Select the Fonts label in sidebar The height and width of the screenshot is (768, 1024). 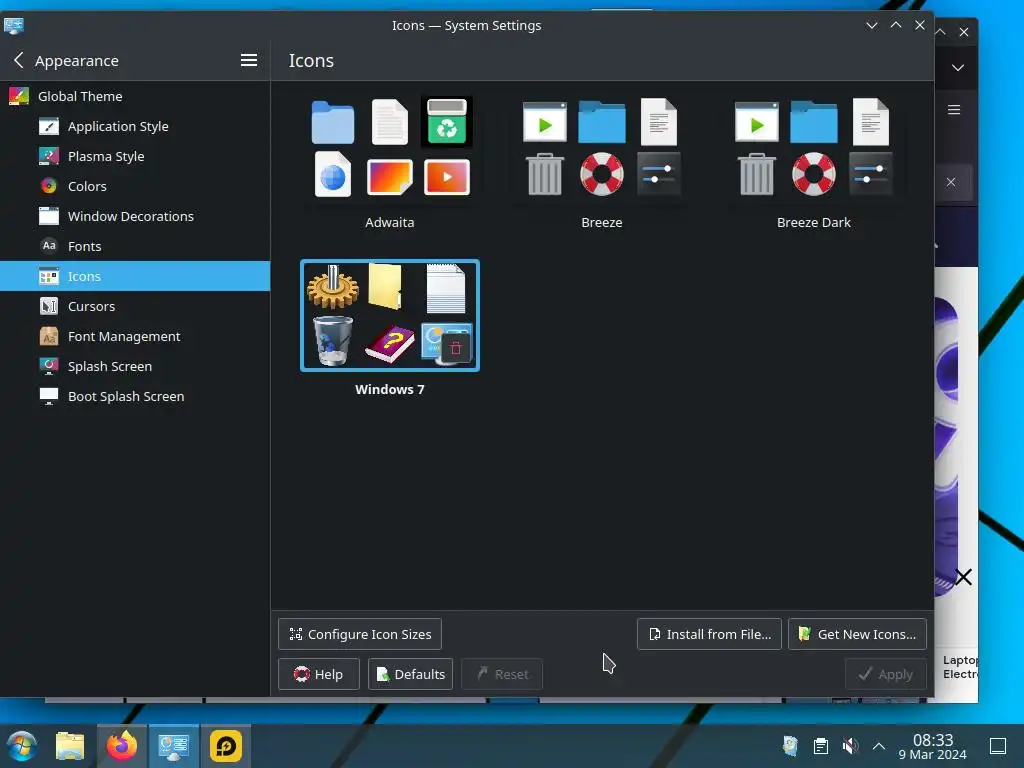point(84,246)
